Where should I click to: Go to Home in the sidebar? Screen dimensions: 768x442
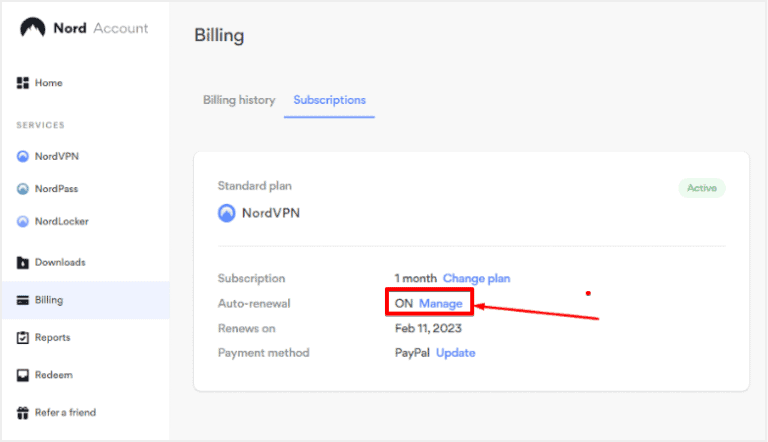click(x=49, y=82)
